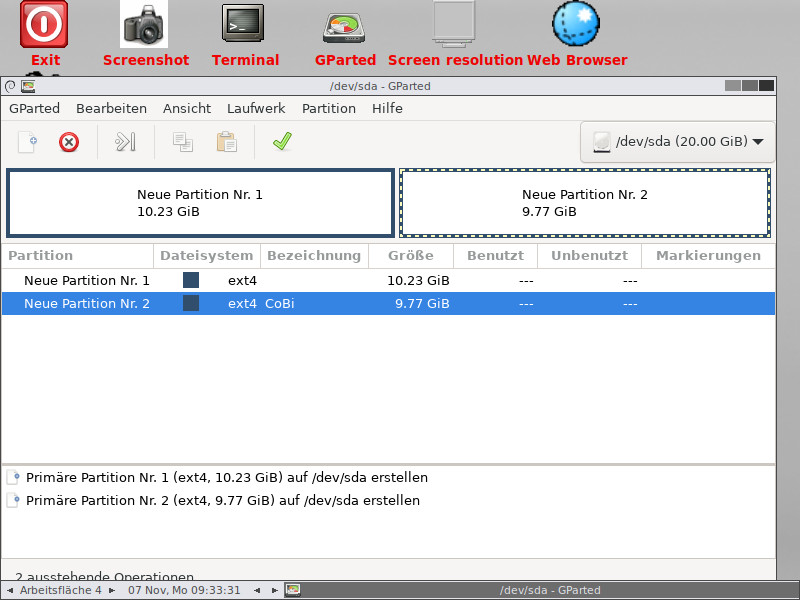Open the Partition menu
Image resolution: width=800 pixels, height=600 pixels.
(329, 108)
